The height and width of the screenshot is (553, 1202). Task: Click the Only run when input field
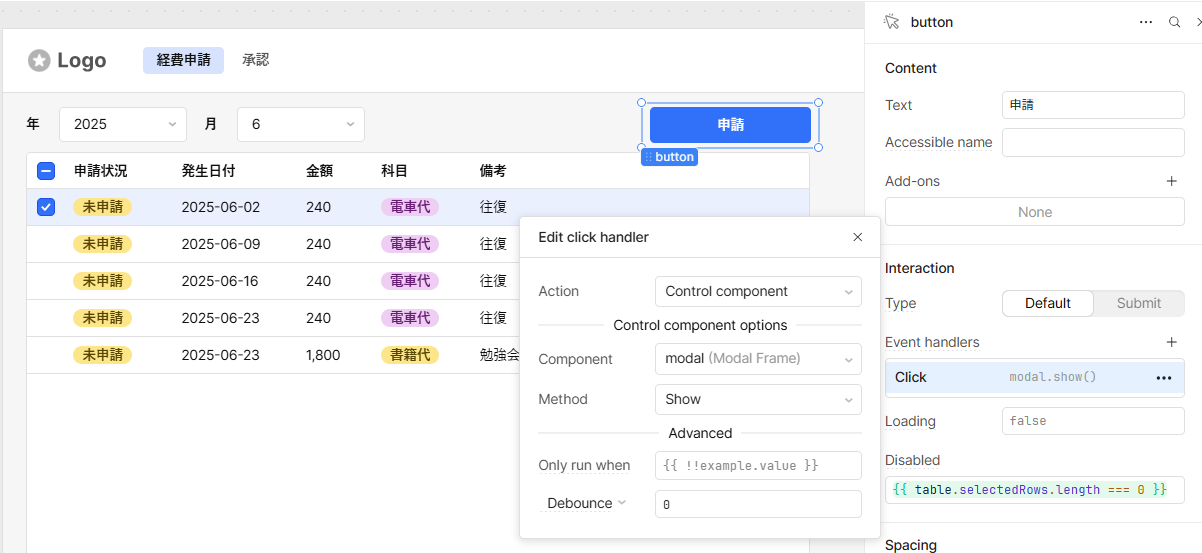click(x=758, y=465)
